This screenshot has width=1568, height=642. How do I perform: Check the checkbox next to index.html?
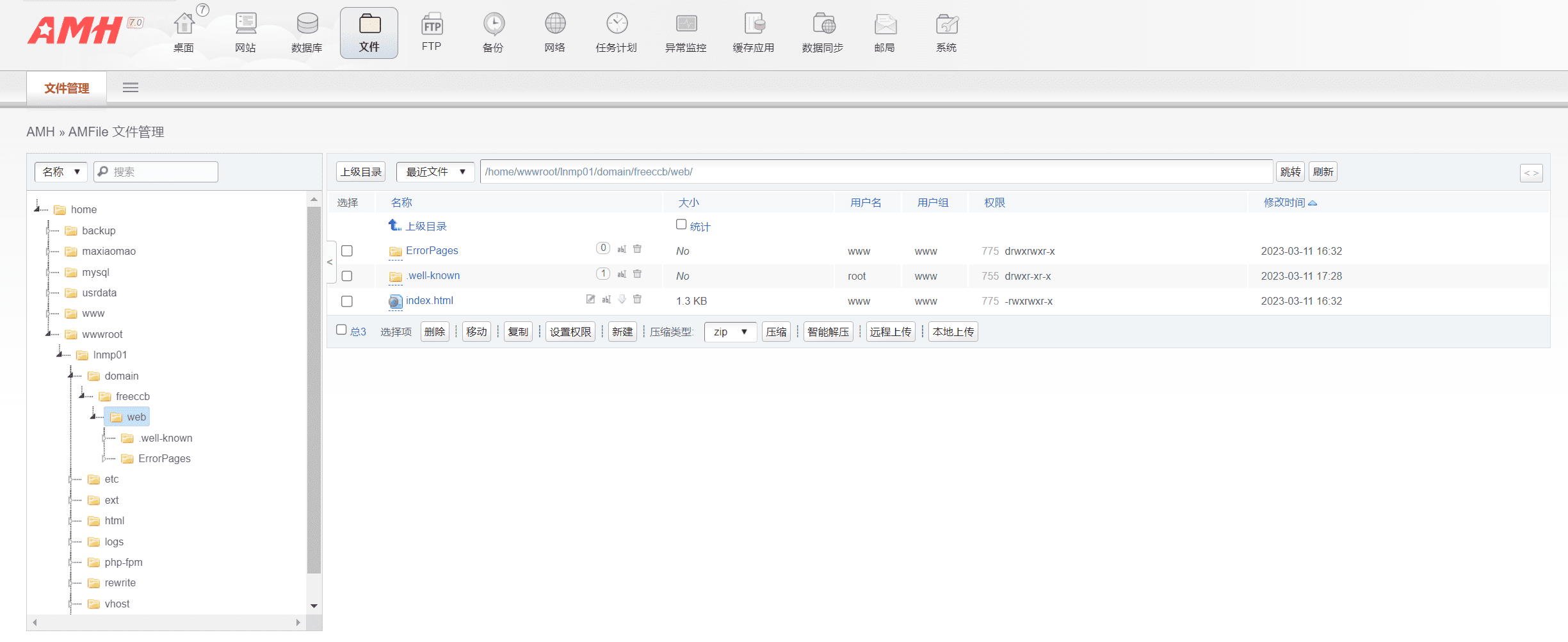click(347, 301)
